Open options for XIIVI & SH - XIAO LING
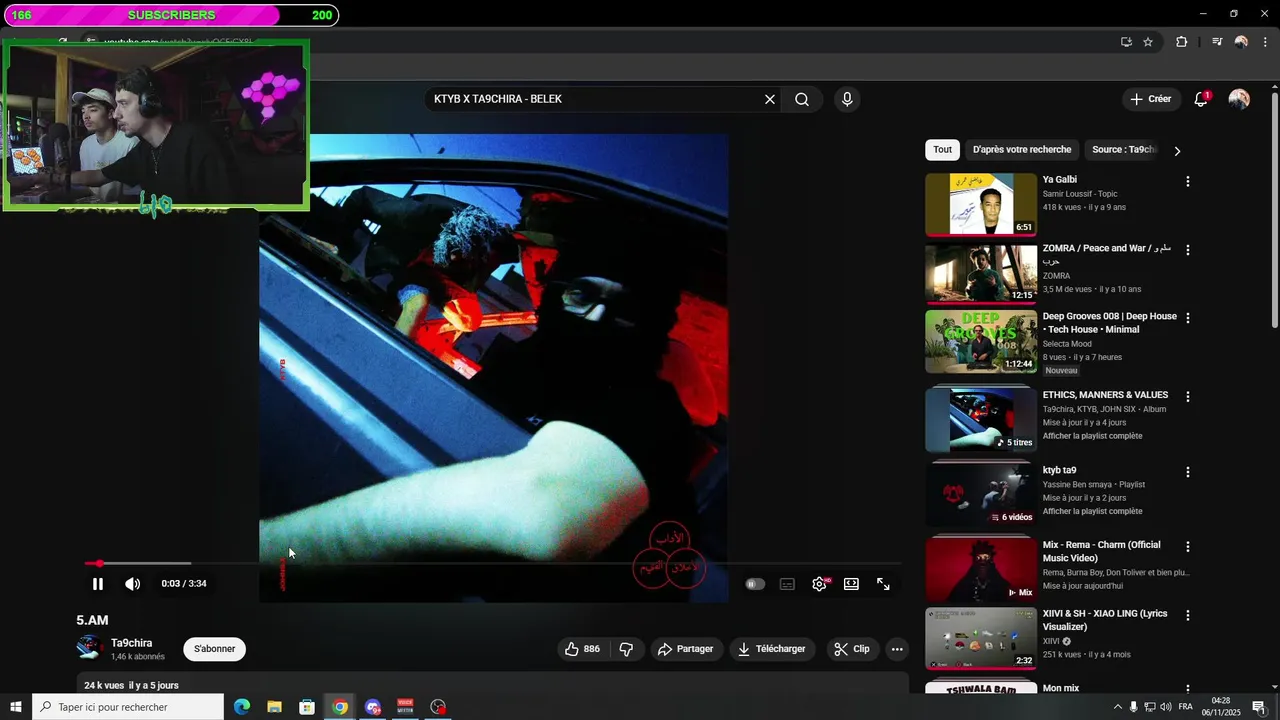Screen dimensions: 1280x720 click(1188, 616)
